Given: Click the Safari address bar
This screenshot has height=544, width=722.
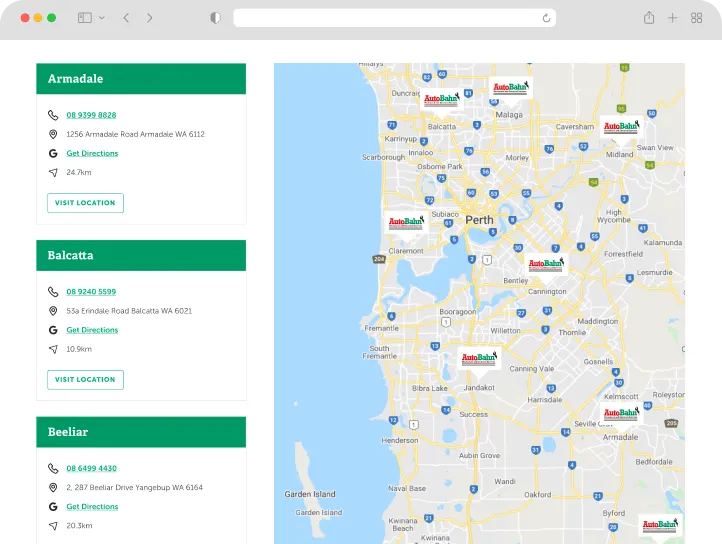Looking at the screenshot, I should 390,18.
